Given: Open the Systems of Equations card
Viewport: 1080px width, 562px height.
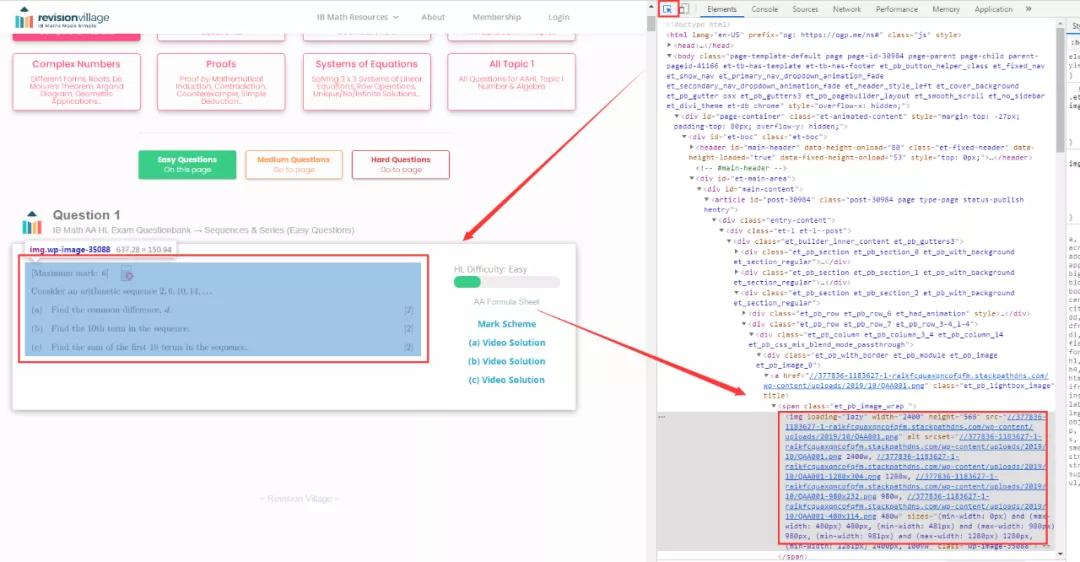Looking at the screenshot, I should click(366, 82).
